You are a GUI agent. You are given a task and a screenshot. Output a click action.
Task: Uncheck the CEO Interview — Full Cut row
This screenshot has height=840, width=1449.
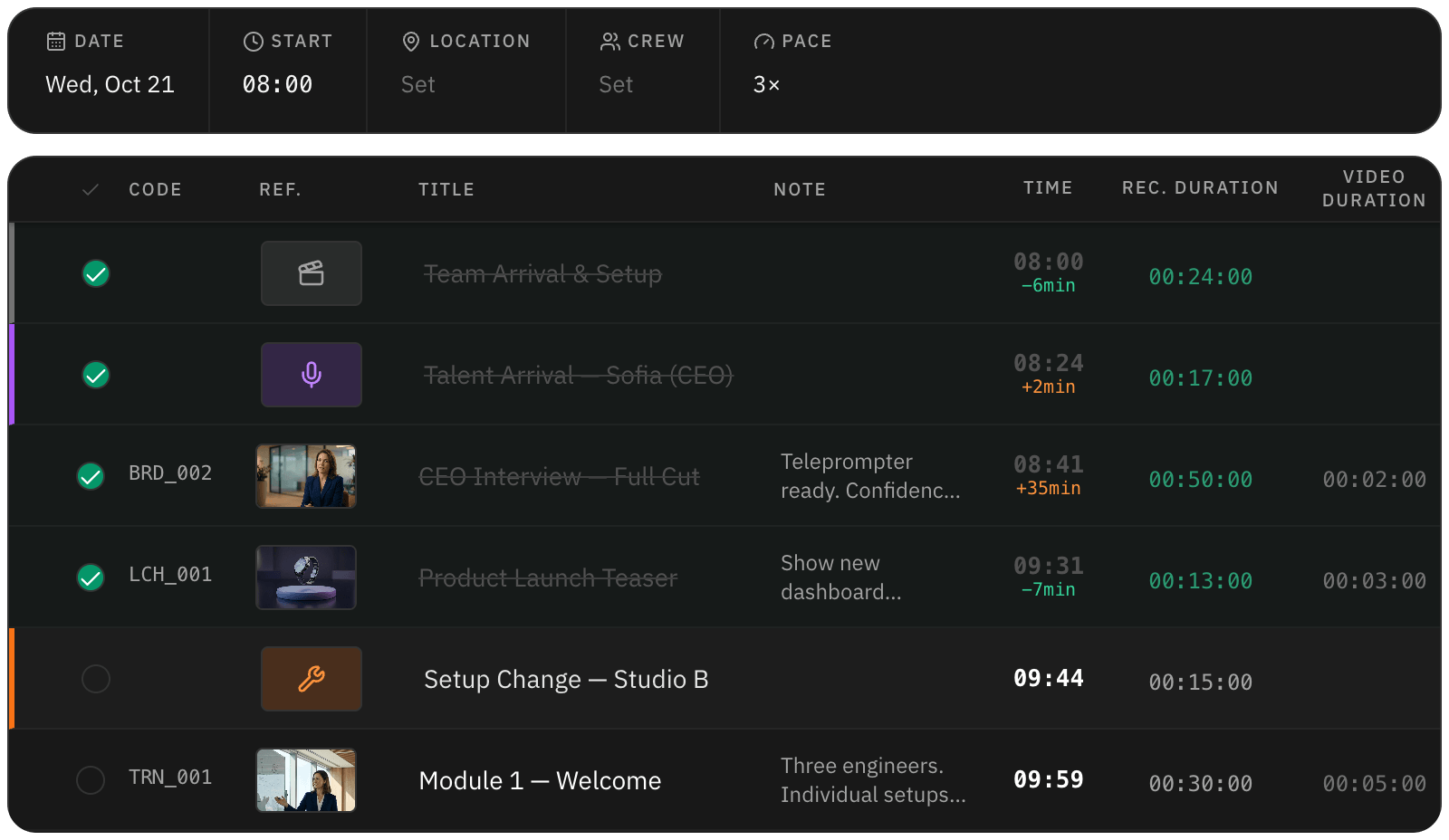click(x=91, y=476)
